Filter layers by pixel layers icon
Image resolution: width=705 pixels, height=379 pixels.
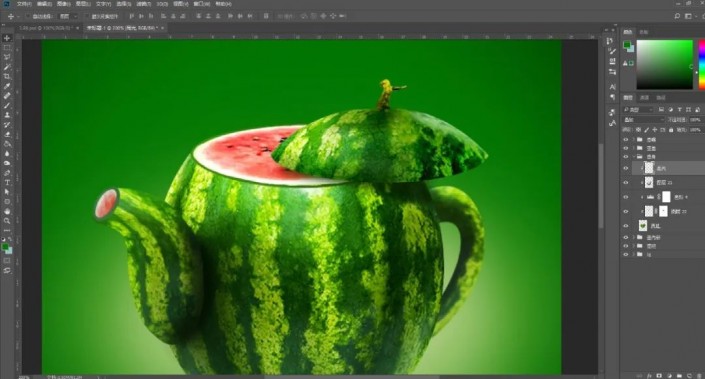(661, 110)
